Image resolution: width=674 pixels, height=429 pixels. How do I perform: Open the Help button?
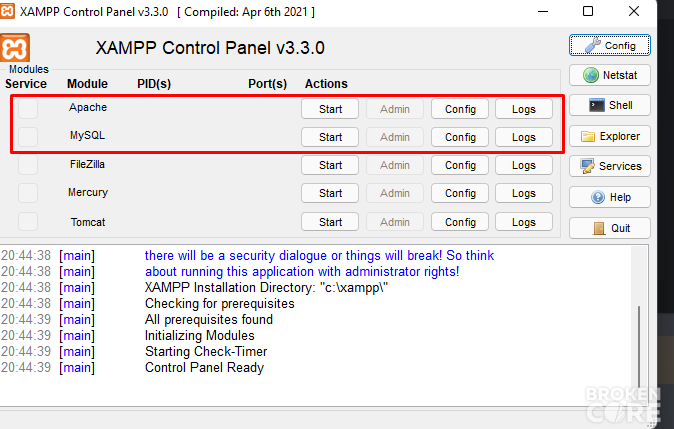pyautogui.click(x=610, y=197)
